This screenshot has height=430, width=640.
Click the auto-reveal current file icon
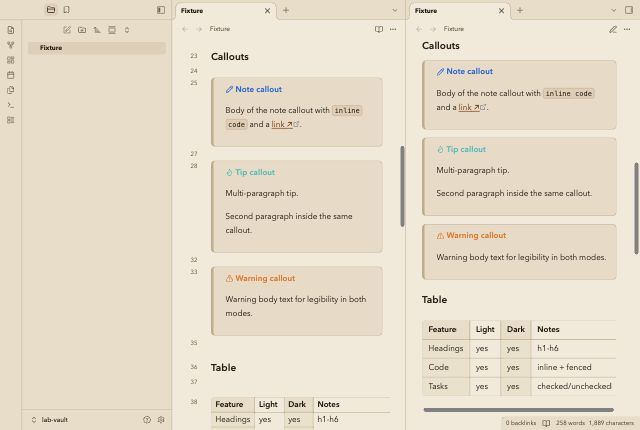coord(112,30)
